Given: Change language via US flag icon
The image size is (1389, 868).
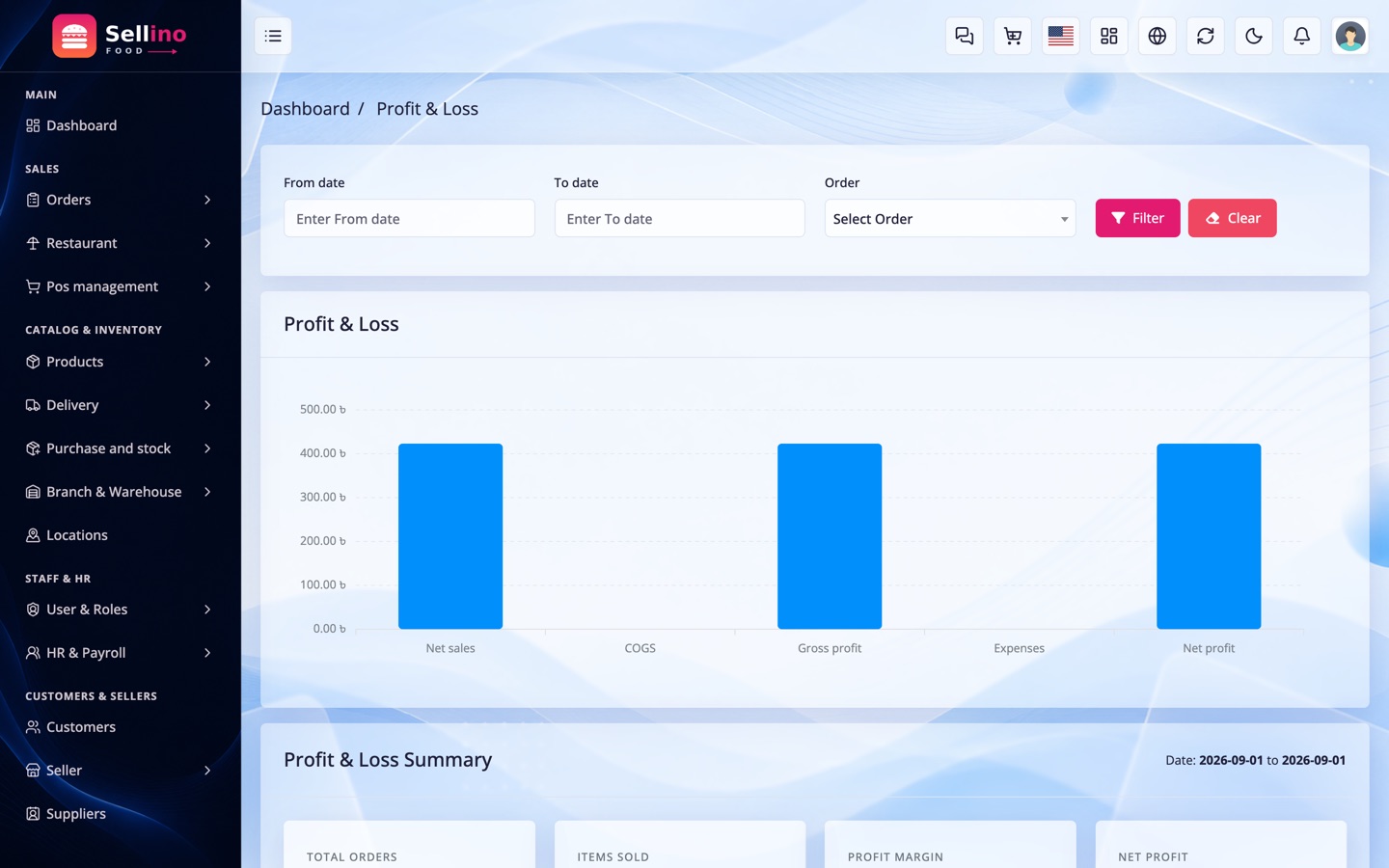Looking at the screenshot, I should click(x=1061, y=36).
